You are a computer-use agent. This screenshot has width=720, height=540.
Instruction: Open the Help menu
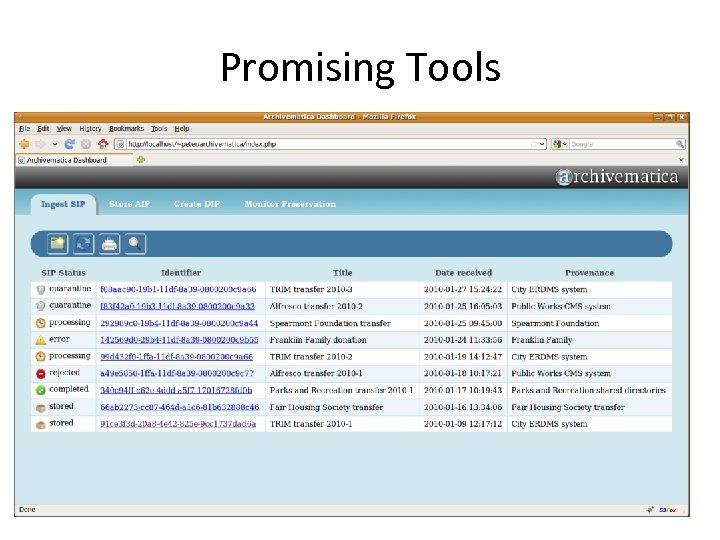182,129
